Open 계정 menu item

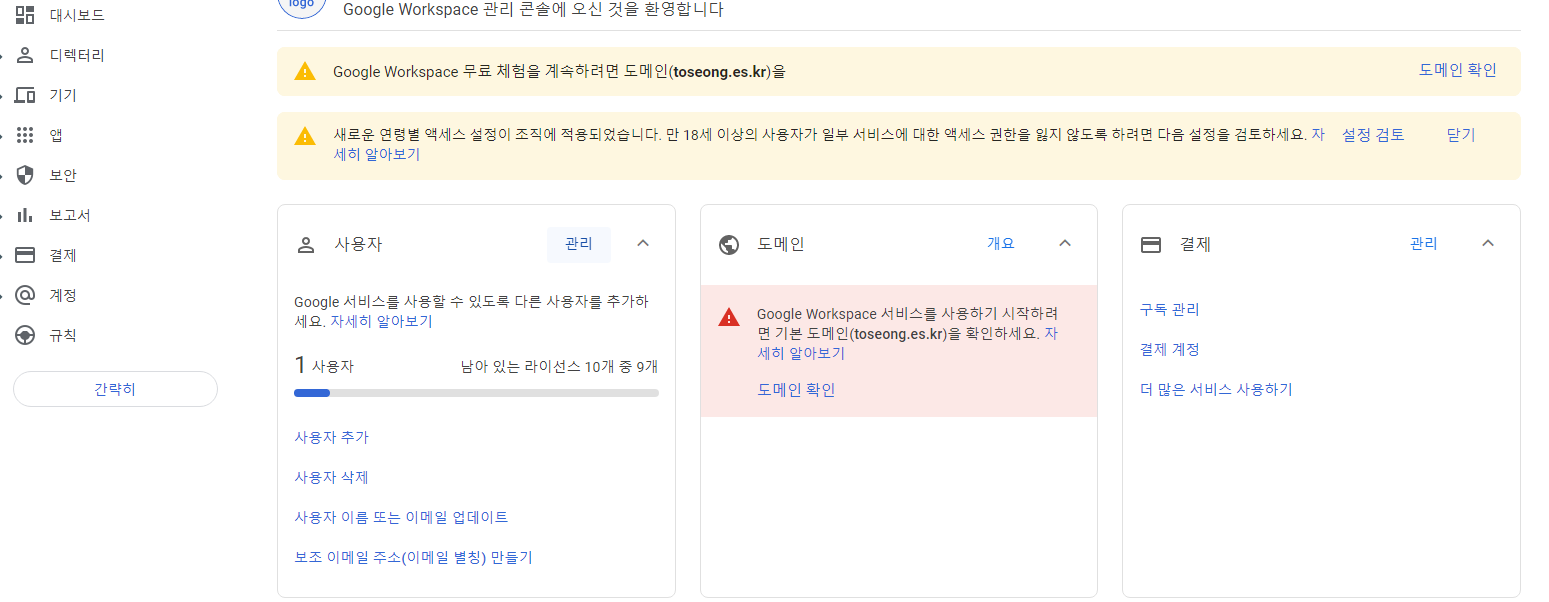[x=63, y=295]
